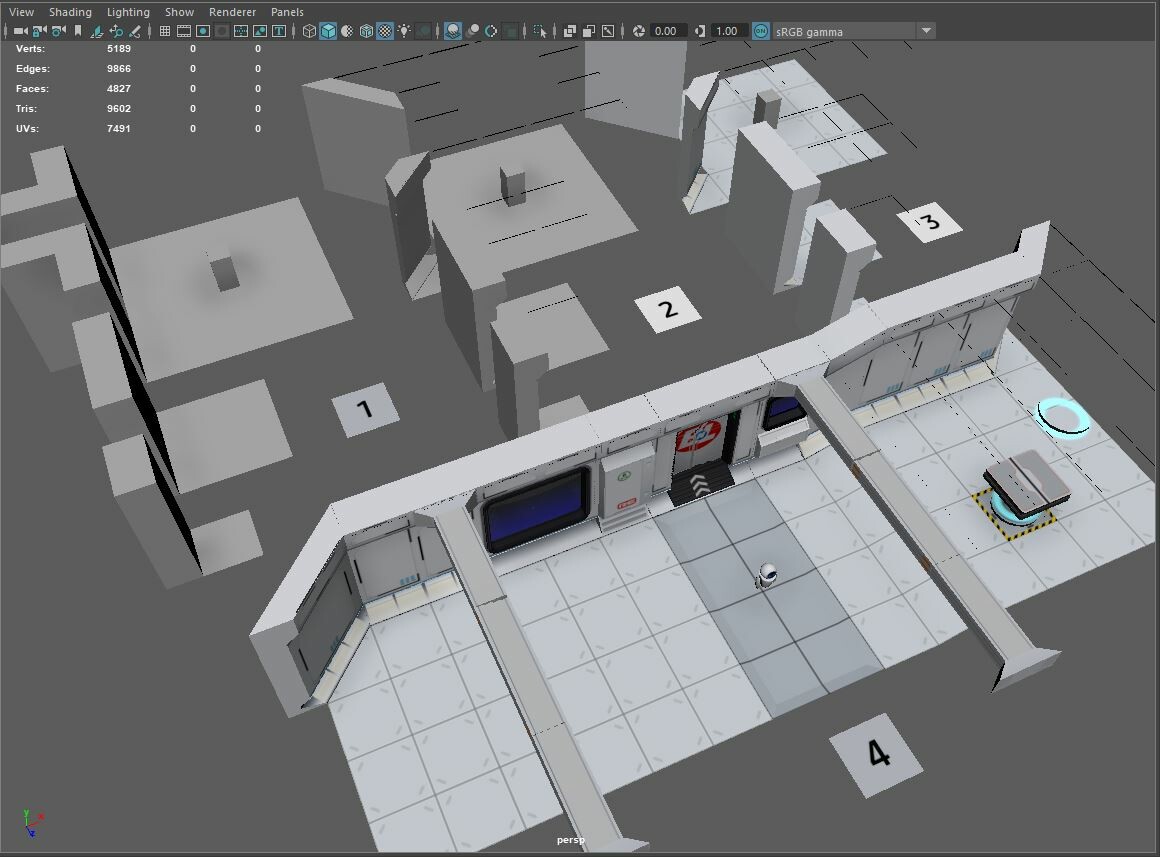The height and width of the screenshot is (857, 1160).
Task: Enable textured display mode
Action: tap(383, 30)
